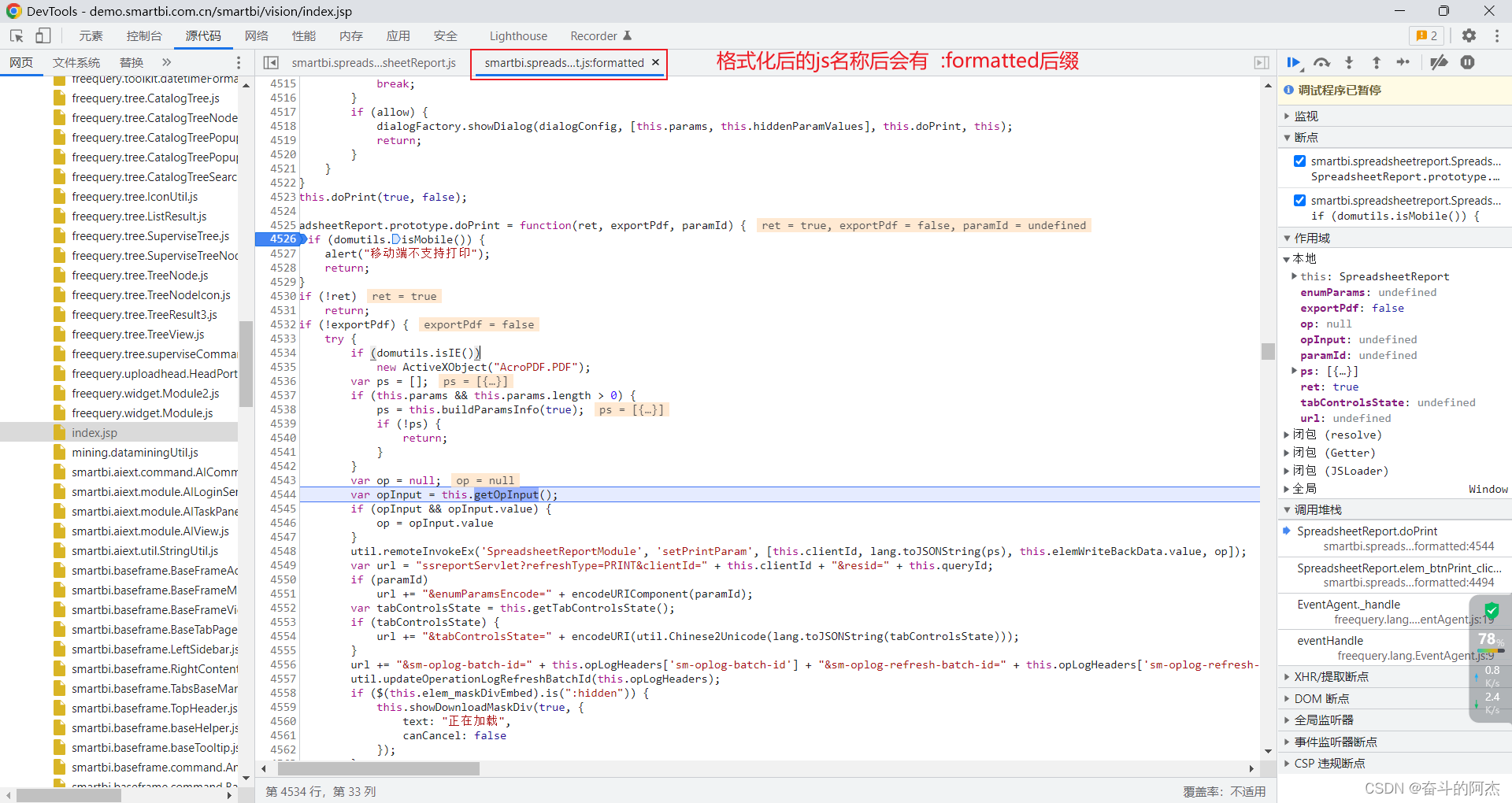This screenshot has width=1512, height=803.
Task: Click the info icon in debugger paused banner
Action: coord(1288,90)
